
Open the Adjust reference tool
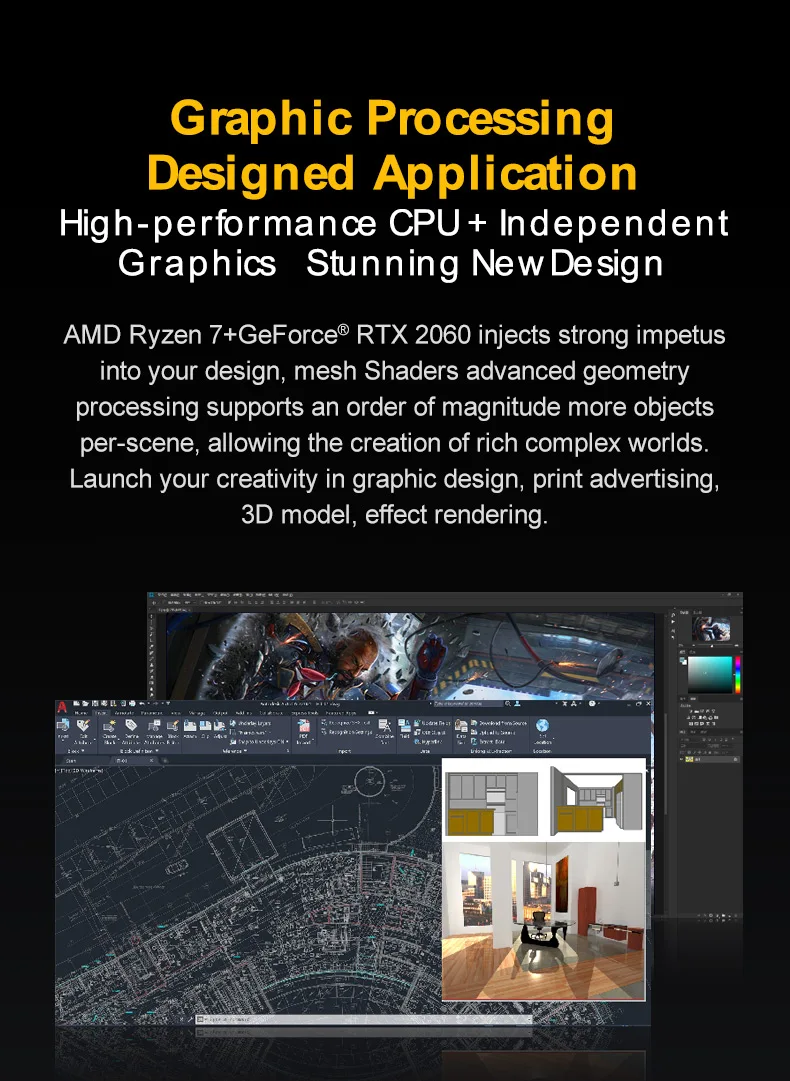(221, 729)
